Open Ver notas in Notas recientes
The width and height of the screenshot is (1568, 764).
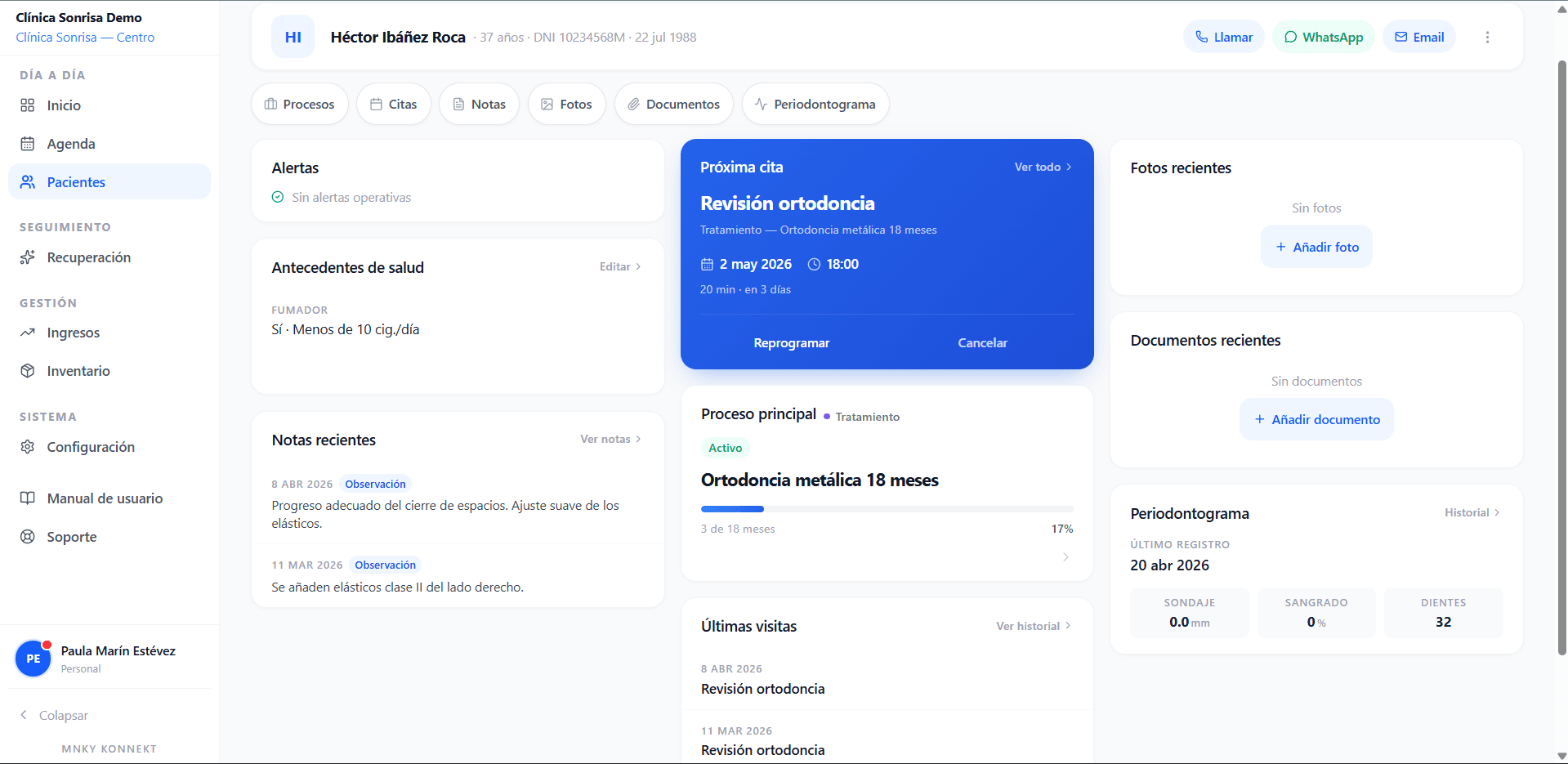click(610, 439)
